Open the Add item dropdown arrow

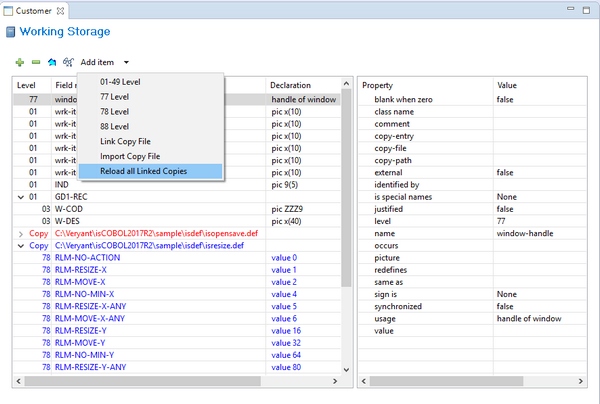point(127,63)
